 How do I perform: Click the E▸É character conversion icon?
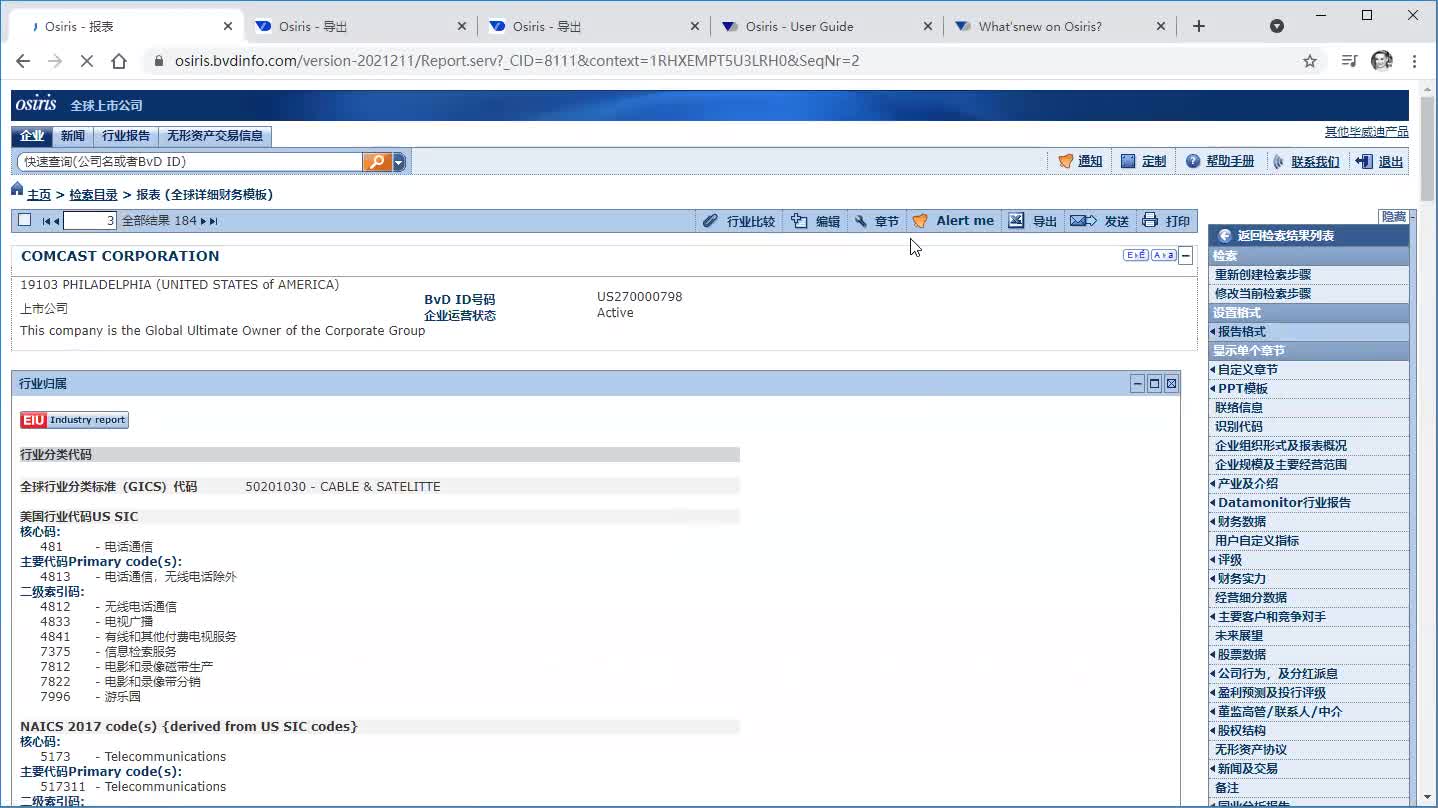pos(1136,255)
